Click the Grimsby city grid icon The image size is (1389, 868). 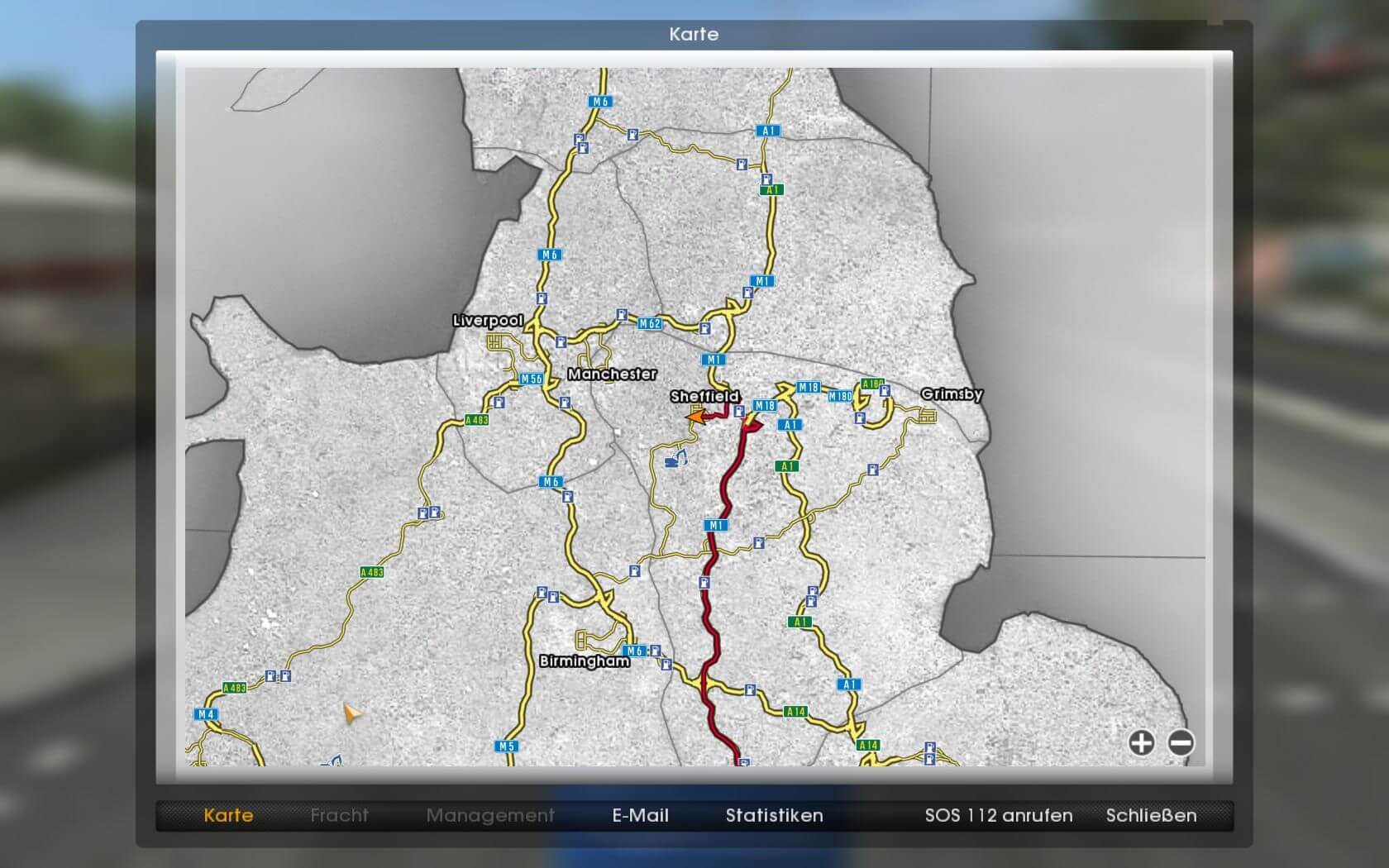[x=928, y=416]
